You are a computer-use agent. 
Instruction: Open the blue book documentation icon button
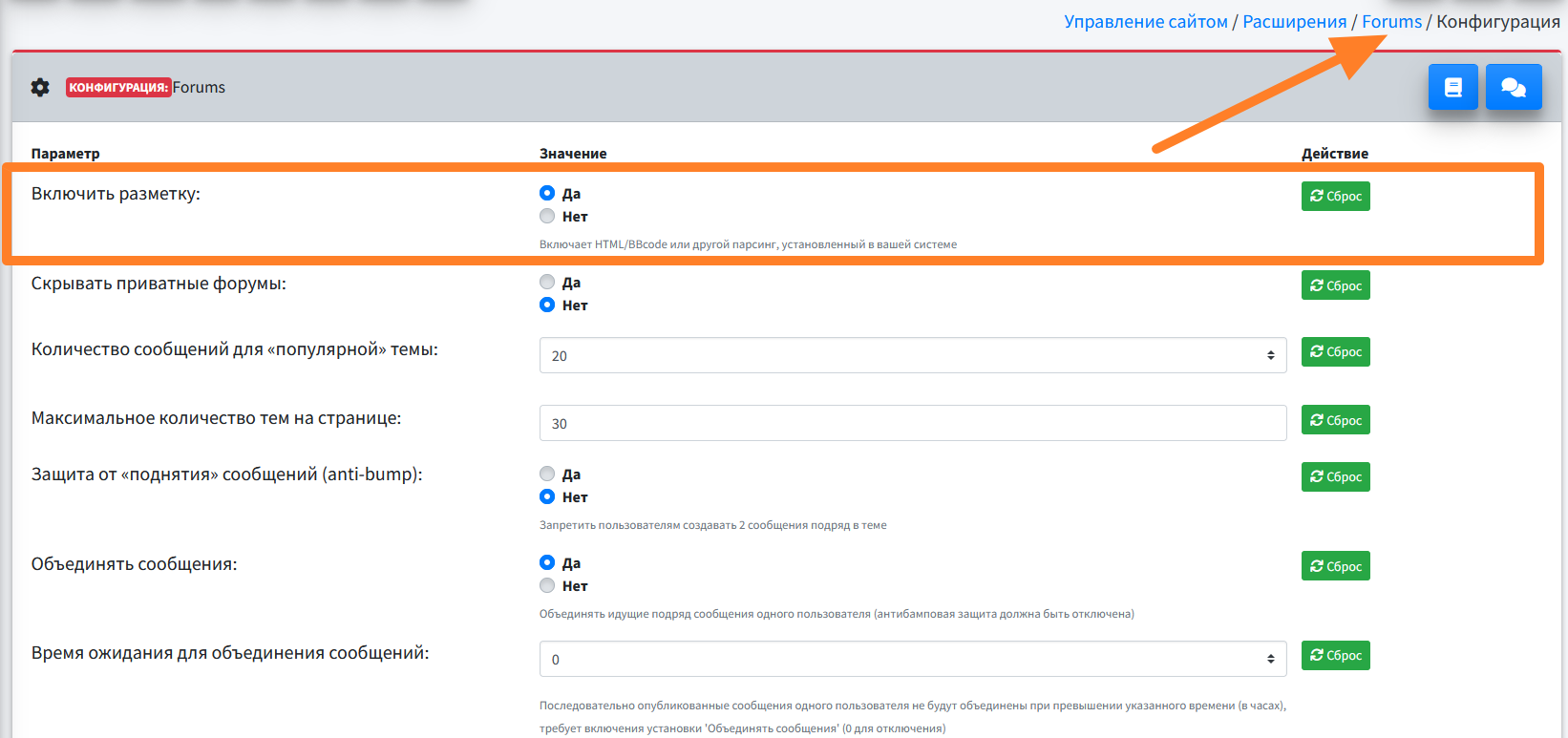pyautogui.click(x=1452, y=87)
